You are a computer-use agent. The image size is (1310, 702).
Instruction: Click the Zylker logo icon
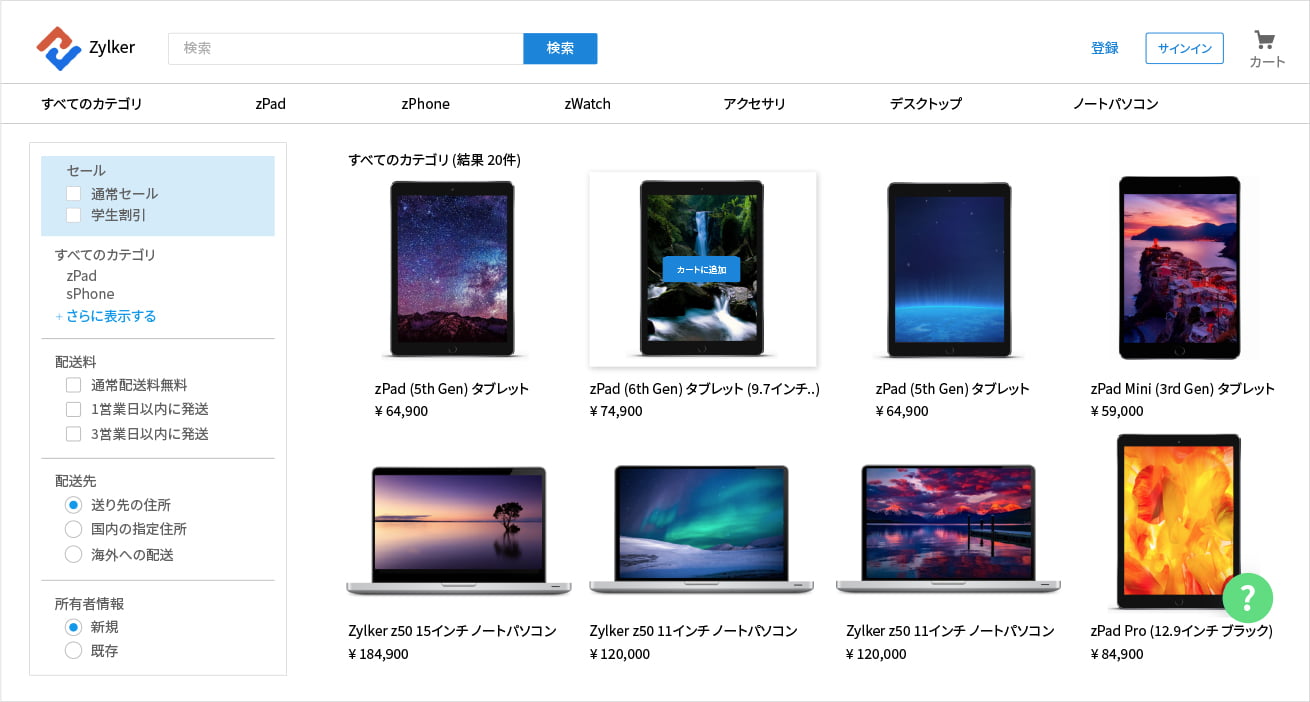[58, 48]
